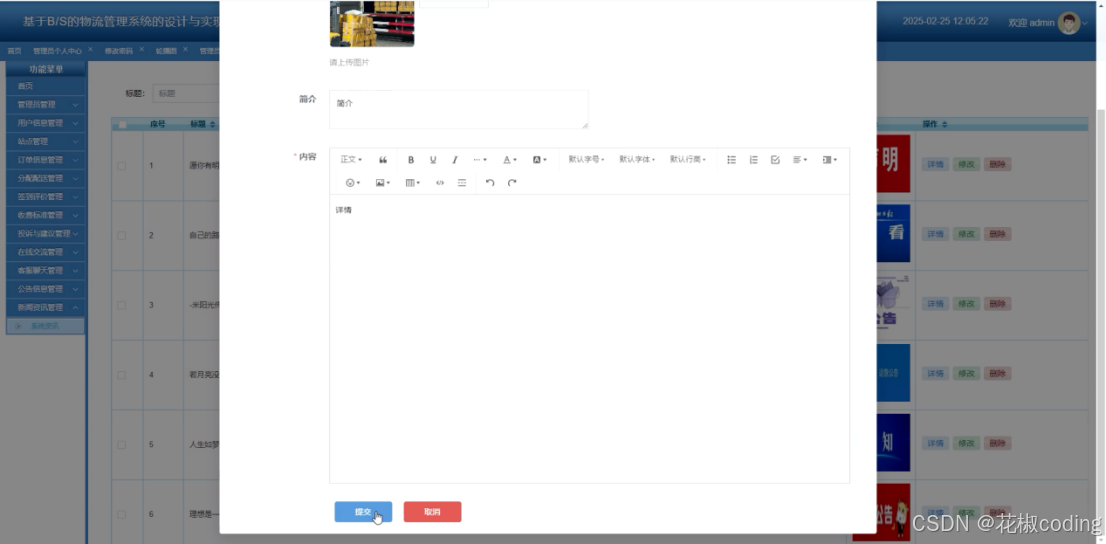Image resolution: width=1106 pixels, height=544 pixels.
Task: Focus the 简介 textarea
Action: coord(458,109)
